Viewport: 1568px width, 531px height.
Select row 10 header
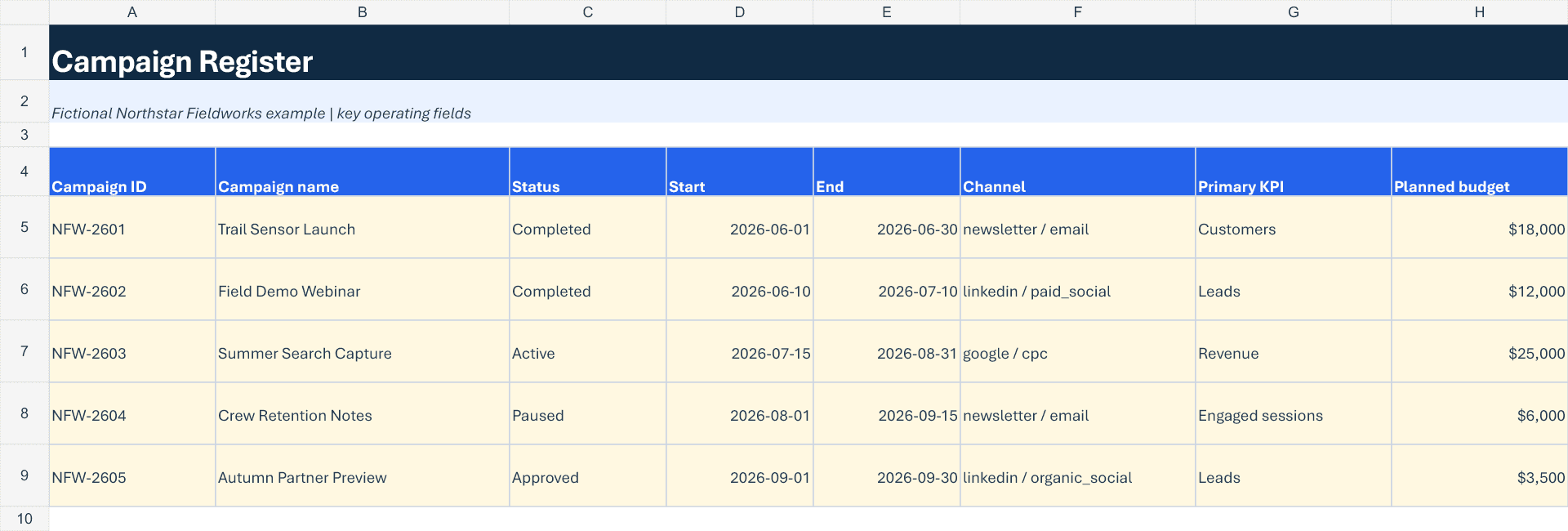point(24,519)
